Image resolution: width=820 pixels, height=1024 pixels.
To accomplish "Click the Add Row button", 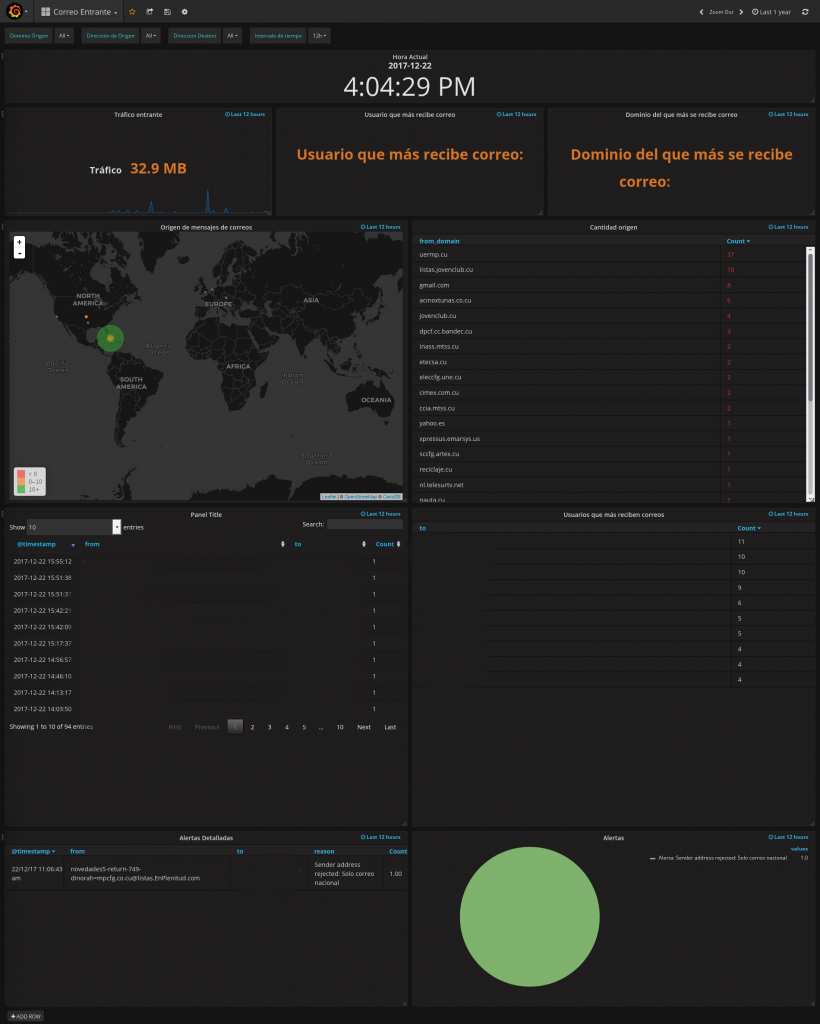I will pyautogui.click(x=25, y=1016).
